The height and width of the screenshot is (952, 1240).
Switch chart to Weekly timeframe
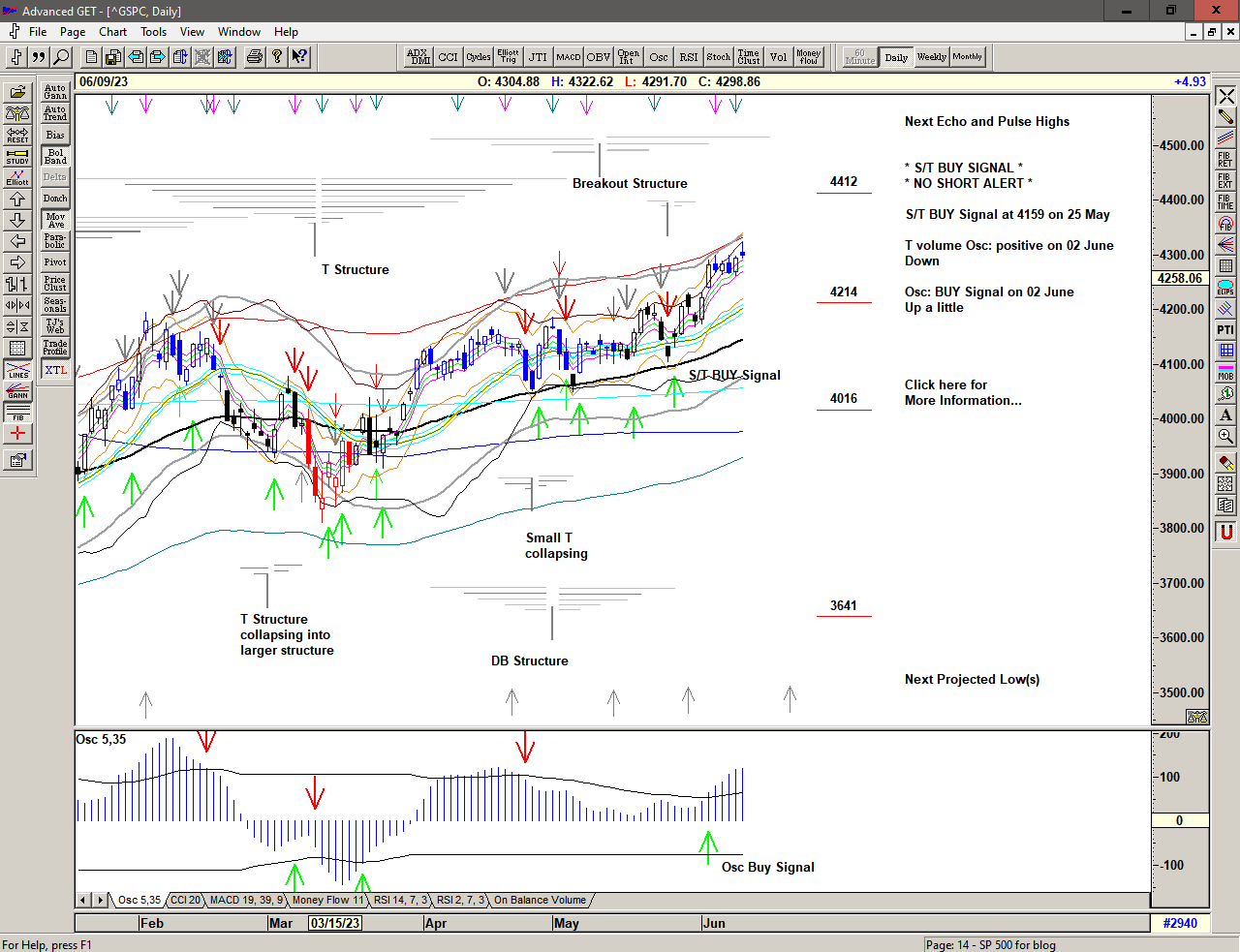931,57
